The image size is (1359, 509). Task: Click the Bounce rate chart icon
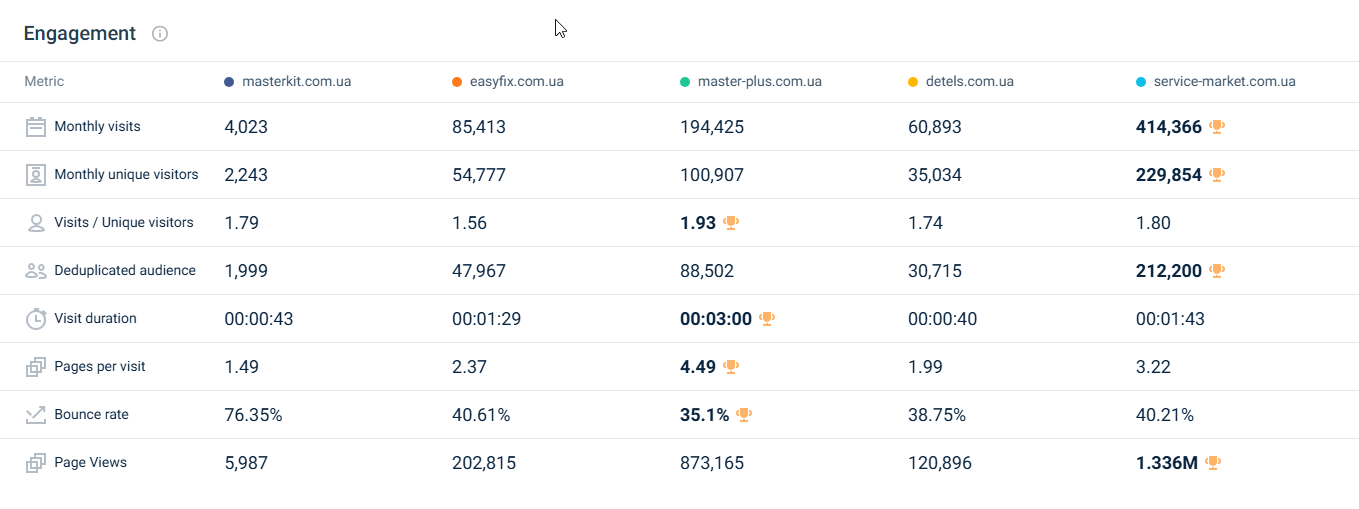36,415
